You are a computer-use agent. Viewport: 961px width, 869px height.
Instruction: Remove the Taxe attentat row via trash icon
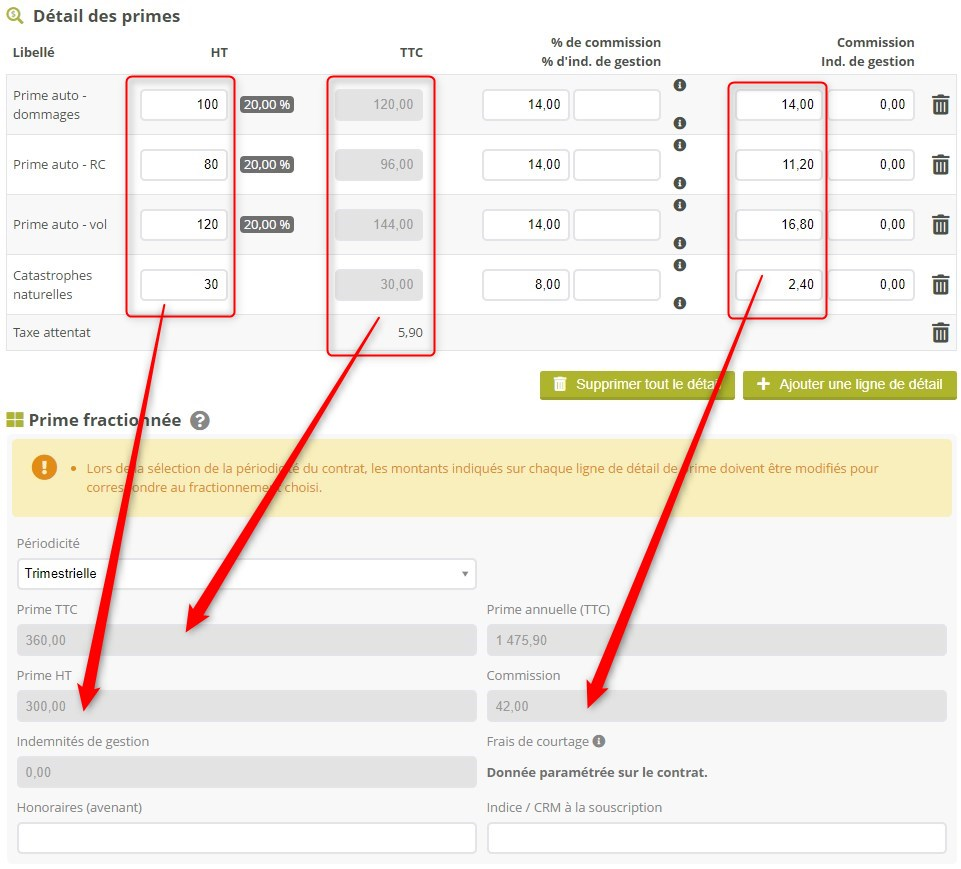940,333
